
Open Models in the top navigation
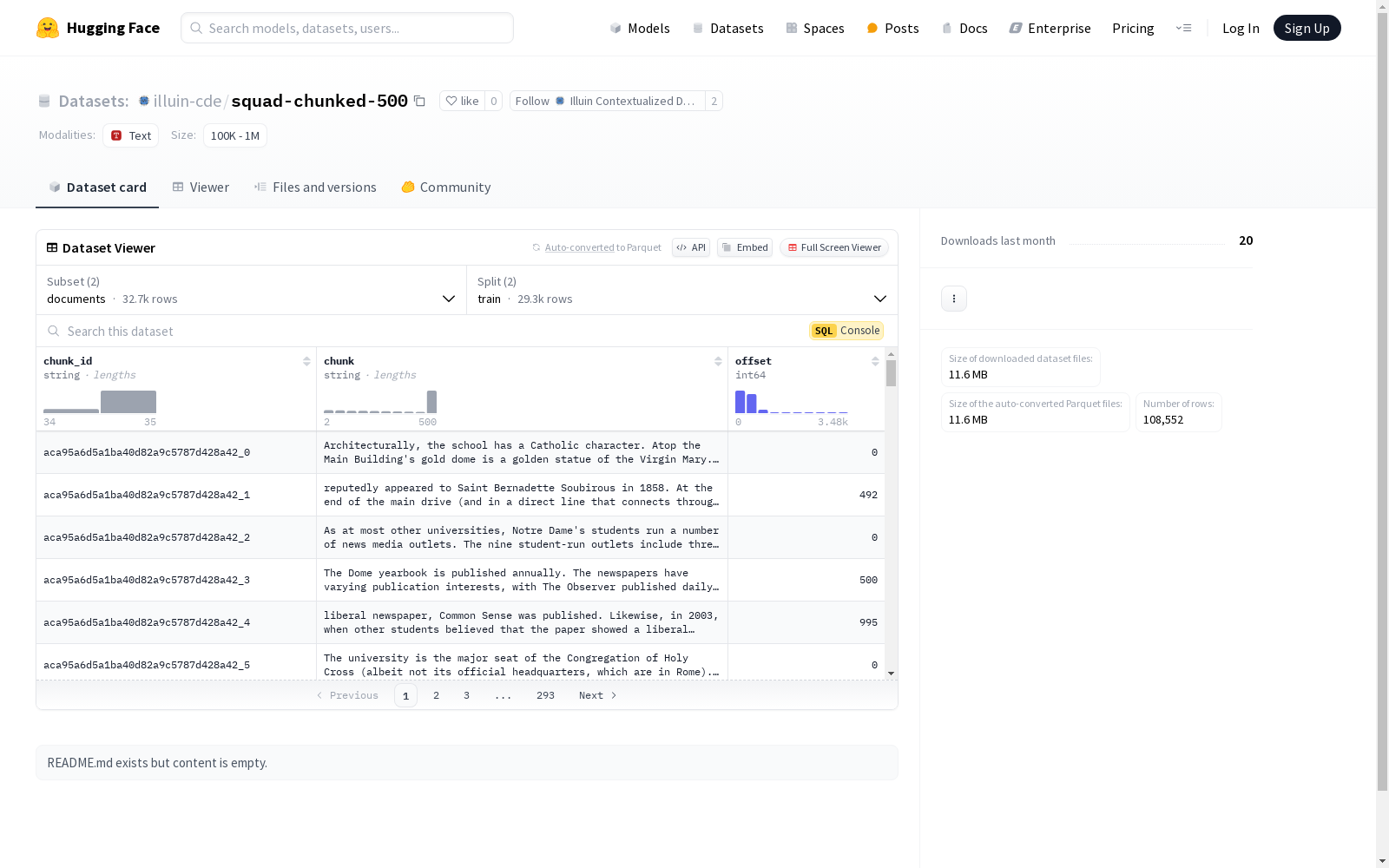pos(640,28)
